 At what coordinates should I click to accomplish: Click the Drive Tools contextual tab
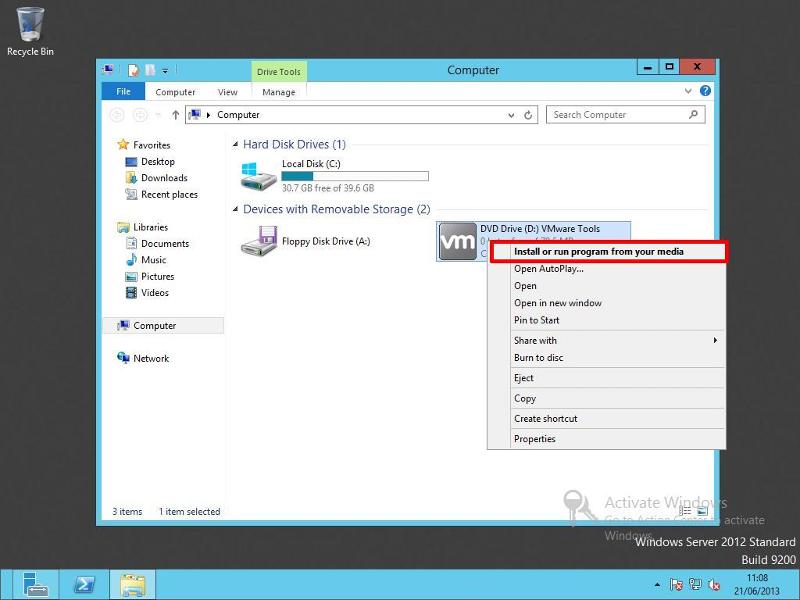(x=279, y=72)
